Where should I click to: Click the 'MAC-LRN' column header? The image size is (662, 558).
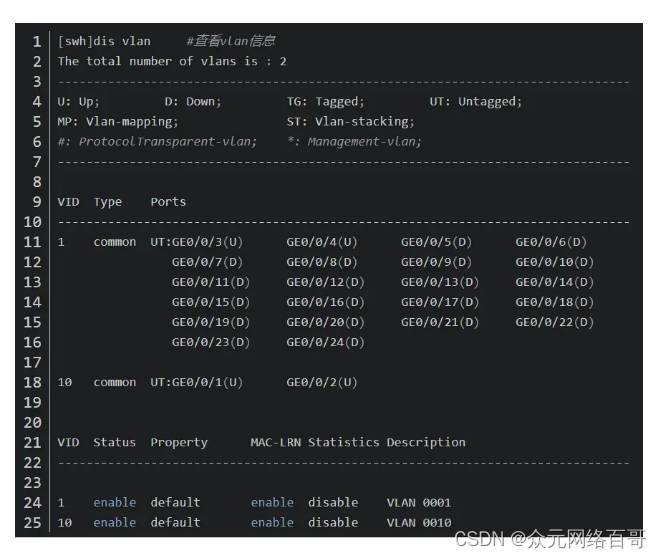coord(276,442)
